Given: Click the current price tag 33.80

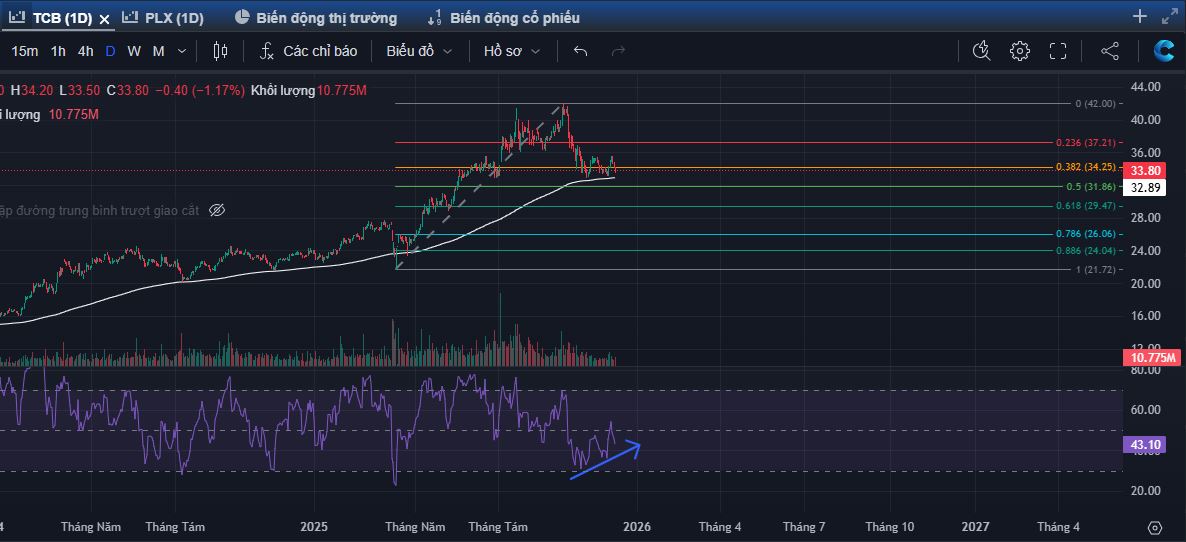Looking at the screenshot, I should point(1144,170).
